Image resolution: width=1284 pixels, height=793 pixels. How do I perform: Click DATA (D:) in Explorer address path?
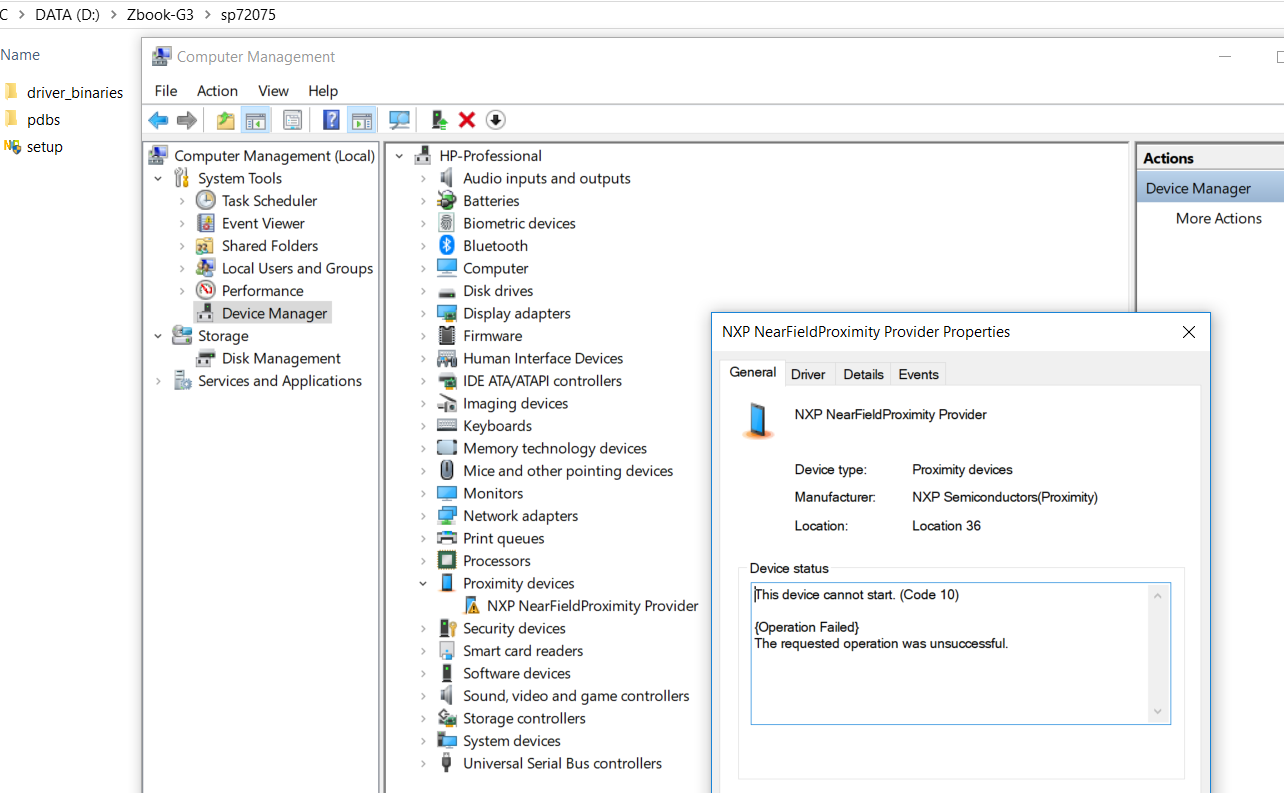(67, 15)
